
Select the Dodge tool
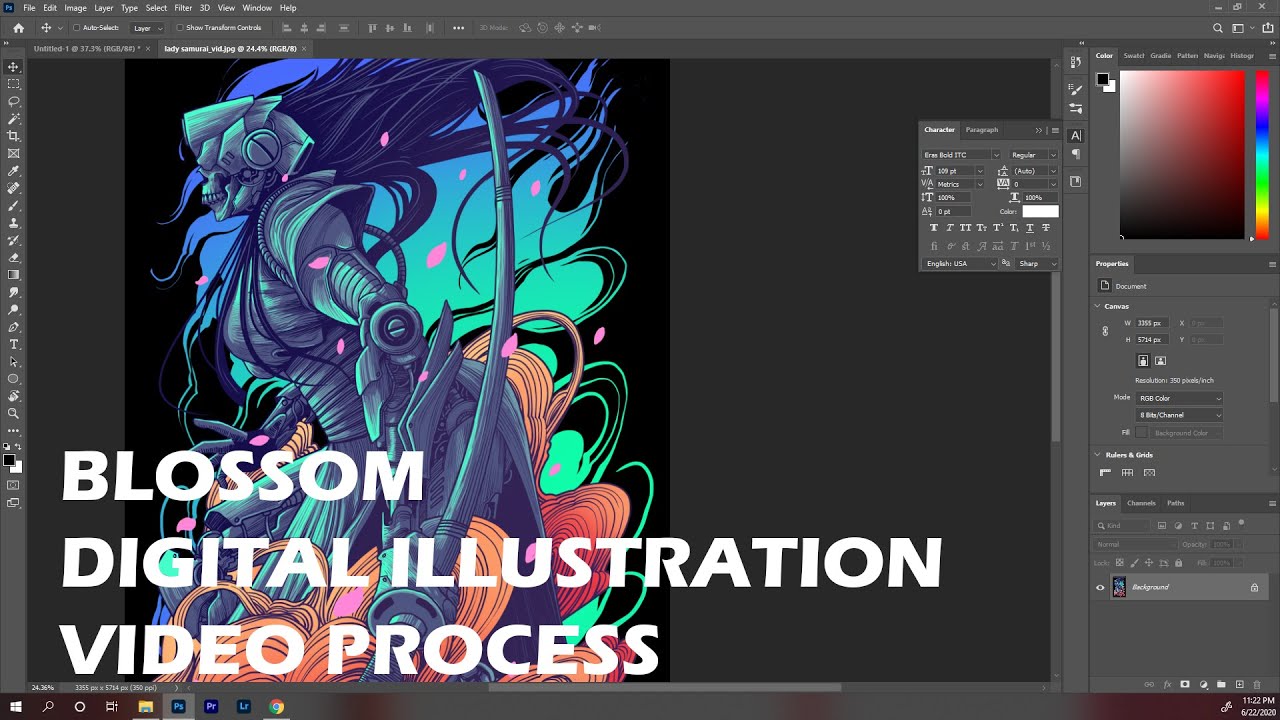(13, 310)
